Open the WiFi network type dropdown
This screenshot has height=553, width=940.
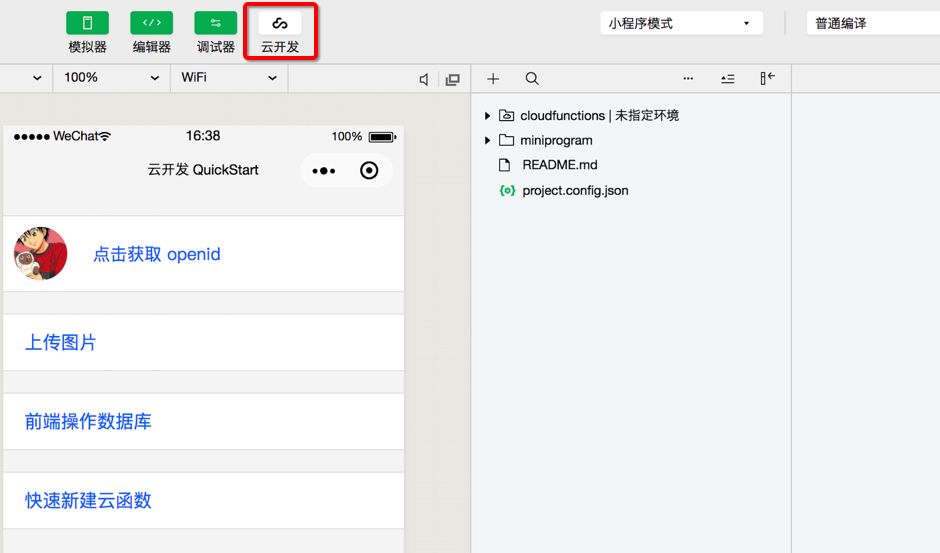pos(230,78)
